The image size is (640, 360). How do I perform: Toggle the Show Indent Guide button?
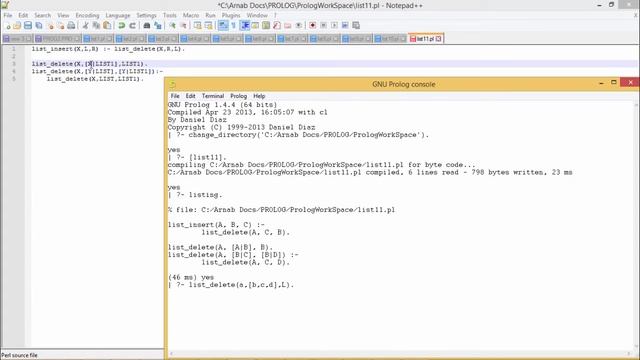[245, 25]
